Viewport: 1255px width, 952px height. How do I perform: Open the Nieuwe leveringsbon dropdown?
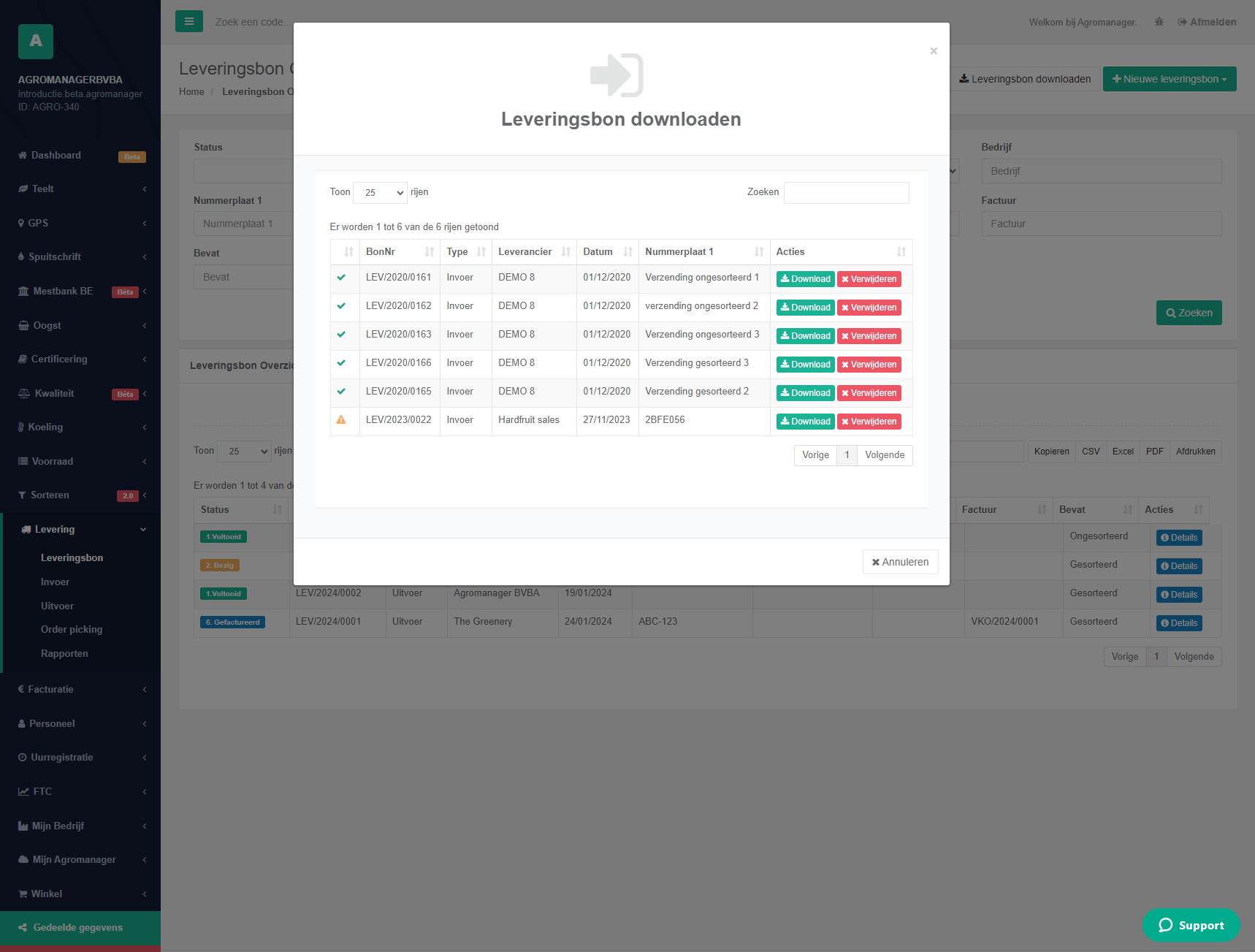(1170, 78)
